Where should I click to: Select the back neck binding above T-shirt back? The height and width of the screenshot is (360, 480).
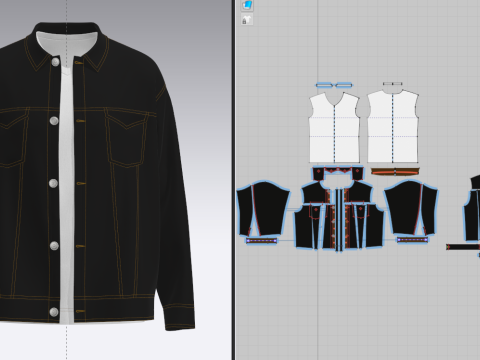pyautogui.click(x=393, y=84)
